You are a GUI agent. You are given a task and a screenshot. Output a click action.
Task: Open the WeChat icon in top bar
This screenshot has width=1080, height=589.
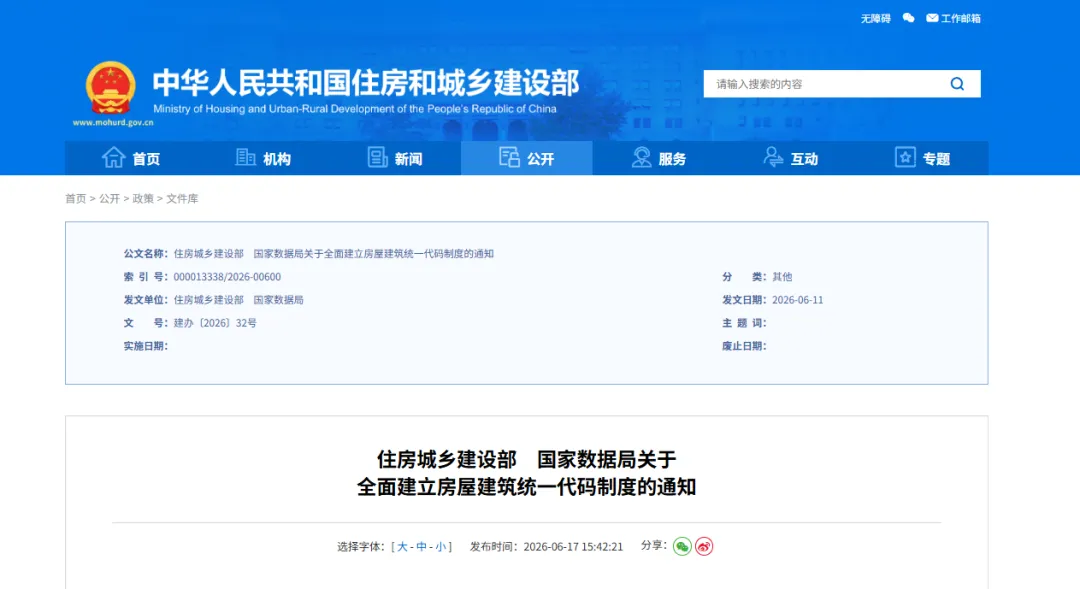click(908, 18)
